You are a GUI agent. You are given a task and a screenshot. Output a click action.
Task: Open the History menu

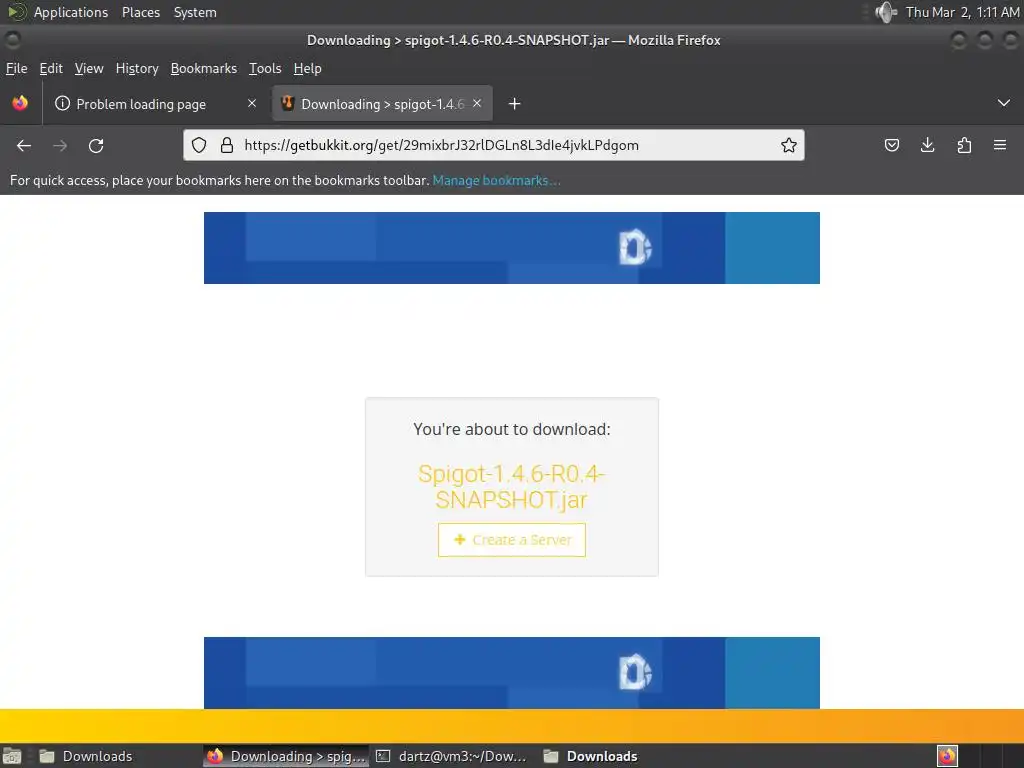pyautogui.click(x=137, y=69)
